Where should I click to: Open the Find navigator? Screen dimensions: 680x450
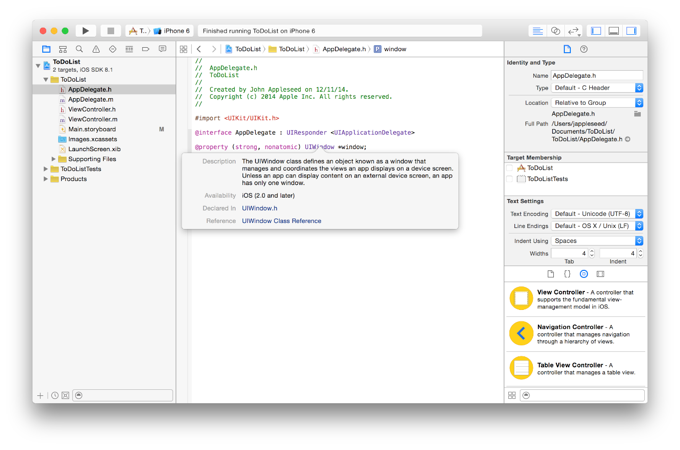(79, 49)
